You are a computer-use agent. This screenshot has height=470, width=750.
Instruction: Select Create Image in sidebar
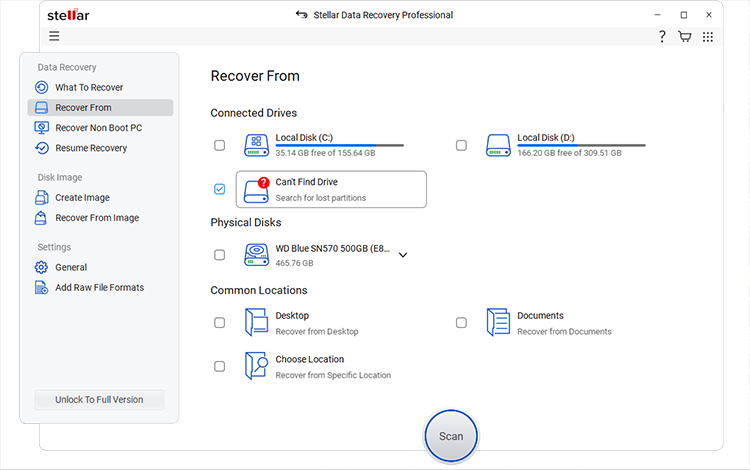[x=82, y=197]
